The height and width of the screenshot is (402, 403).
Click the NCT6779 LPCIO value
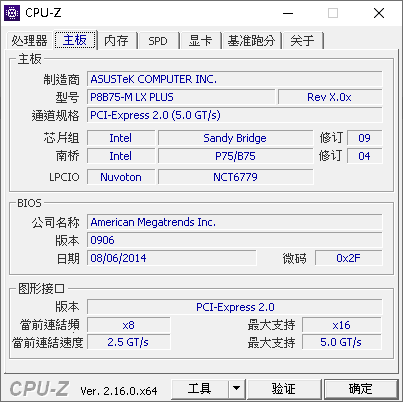(x=235, y=177)
